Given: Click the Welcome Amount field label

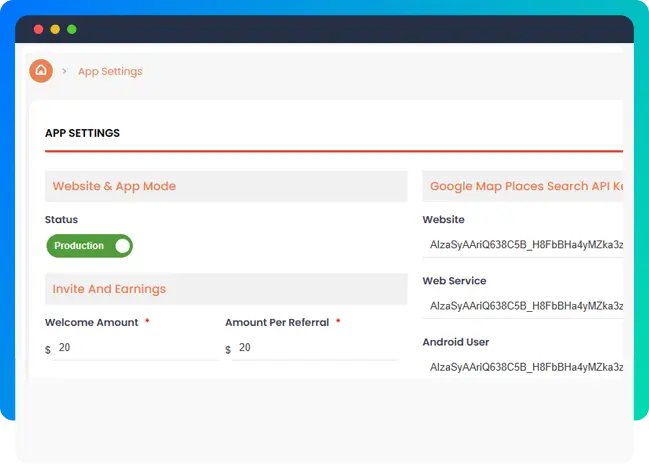Looking at the screenshot, I should tap(92, 323).
